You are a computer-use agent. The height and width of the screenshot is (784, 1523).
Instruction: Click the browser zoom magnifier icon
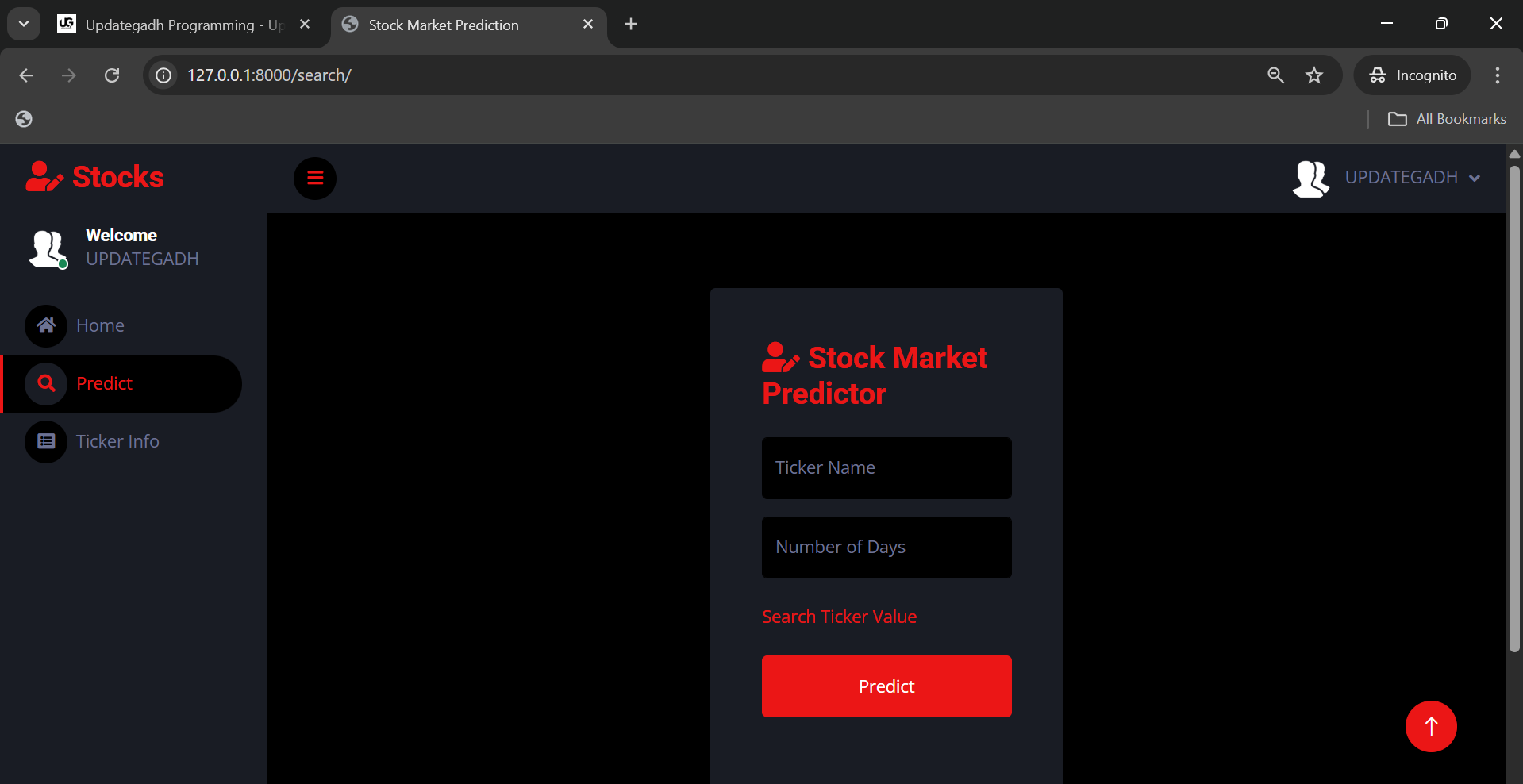click(x=1275, y=75)
